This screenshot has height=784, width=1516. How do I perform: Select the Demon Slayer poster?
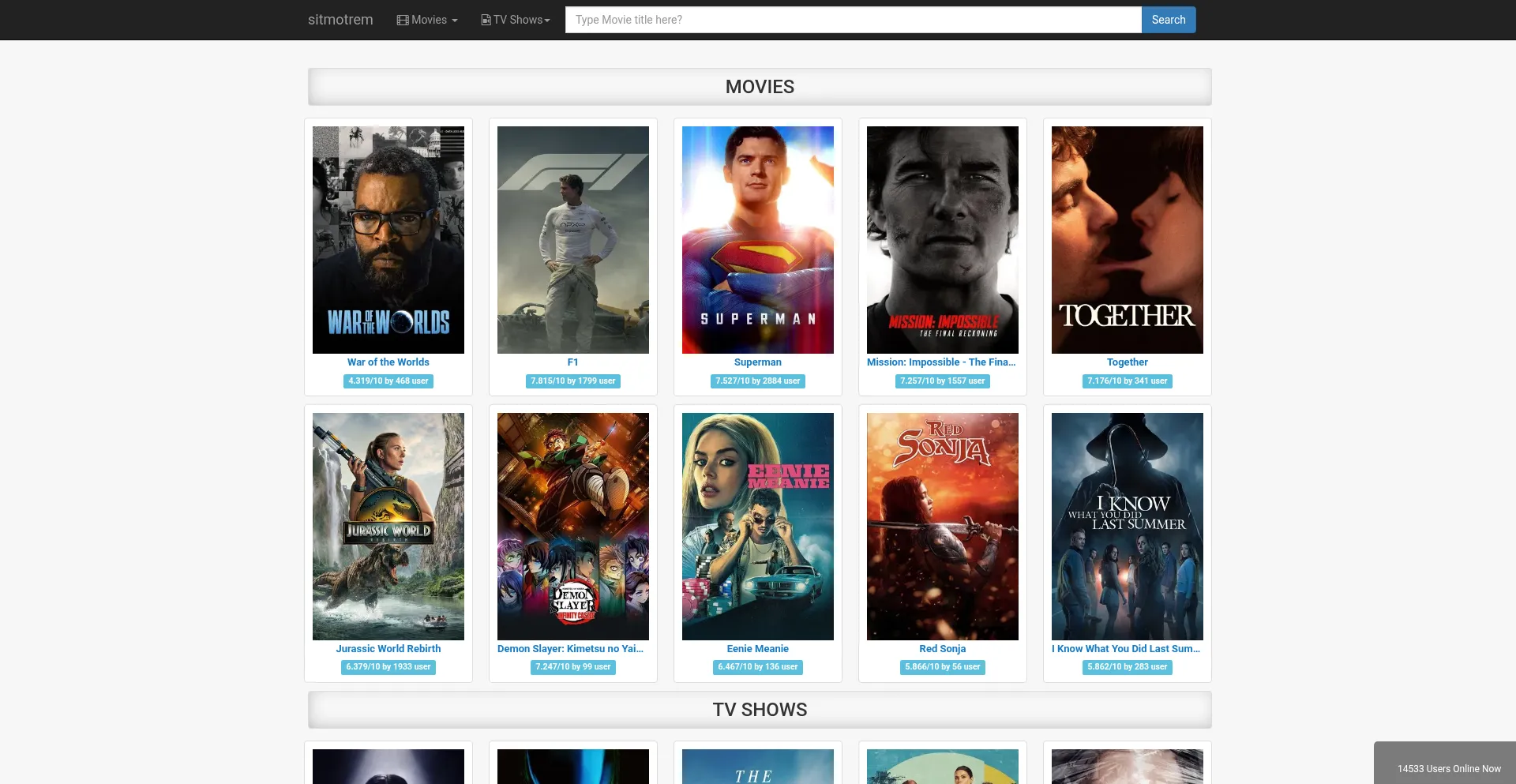coord(573,527)
